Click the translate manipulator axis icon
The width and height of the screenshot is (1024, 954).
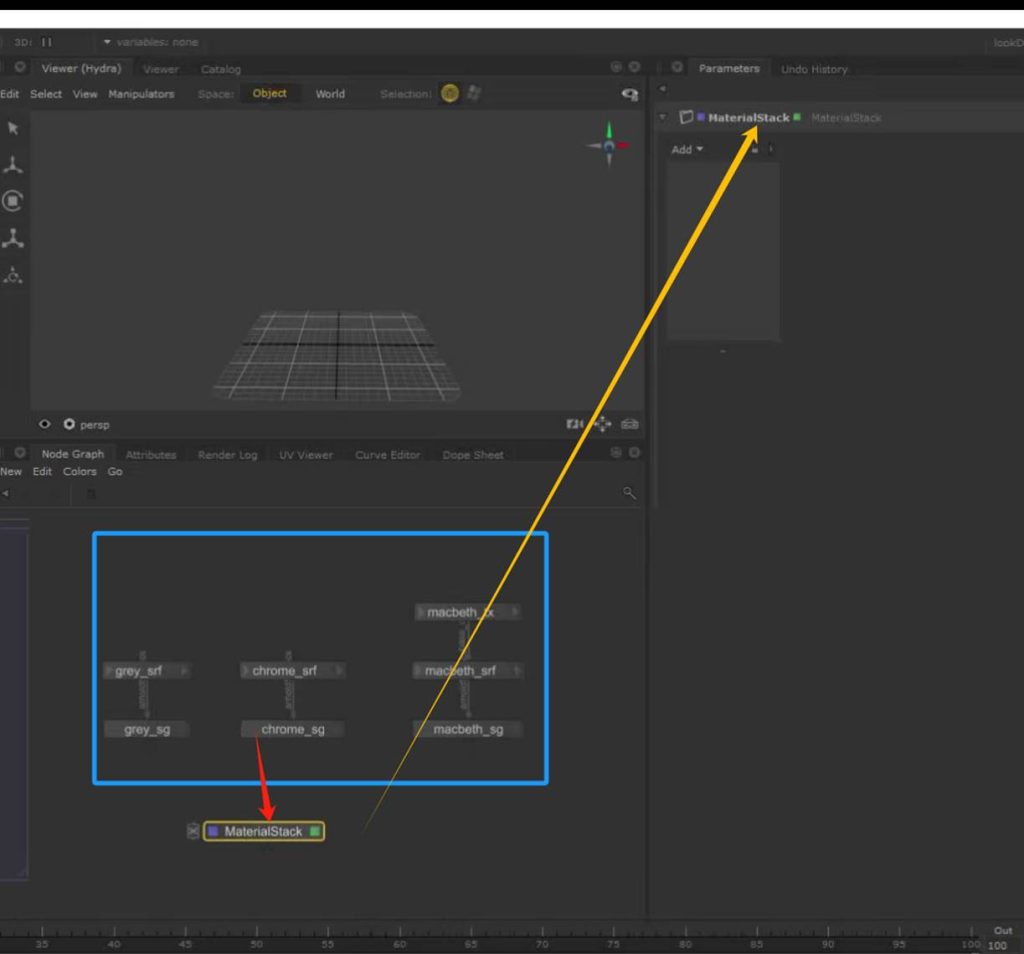[x=13, y=165]
